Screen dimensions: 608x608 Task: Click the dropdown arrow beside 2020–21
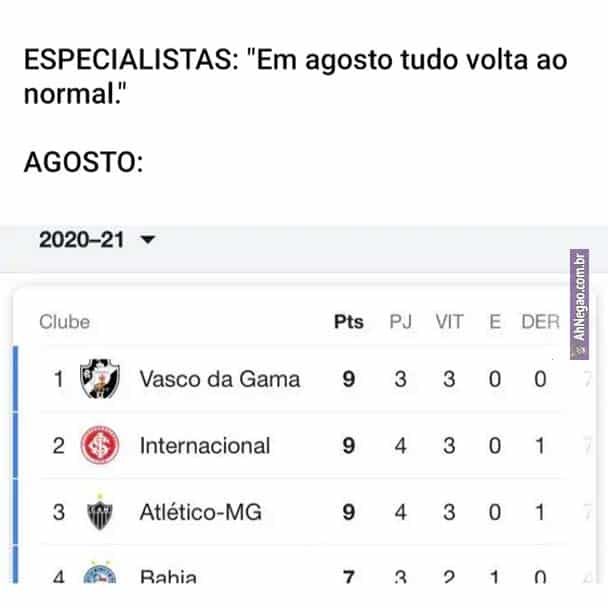(x=149, y=241)
